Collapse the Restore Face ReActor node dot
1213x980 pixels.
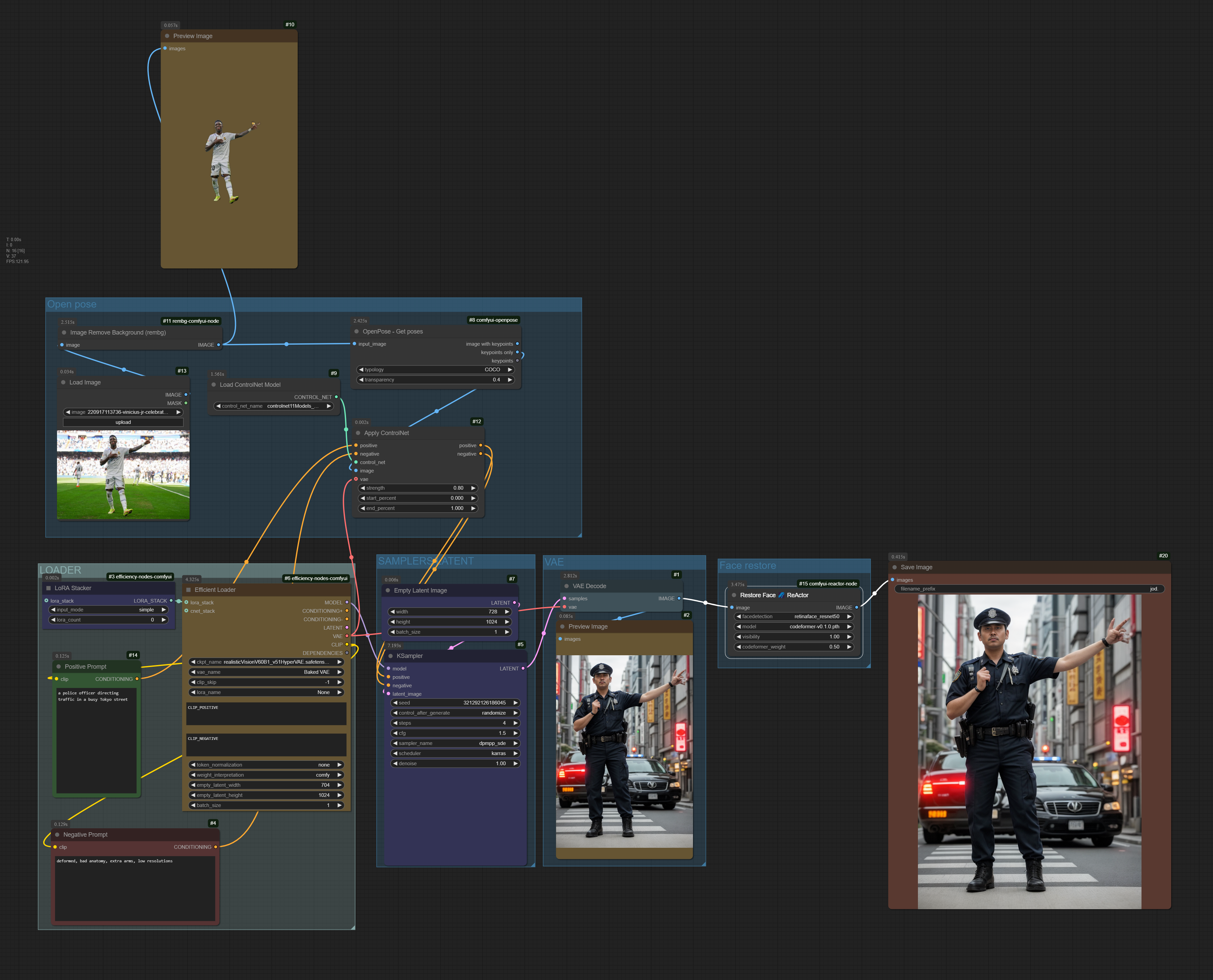(x=734, y=595)
